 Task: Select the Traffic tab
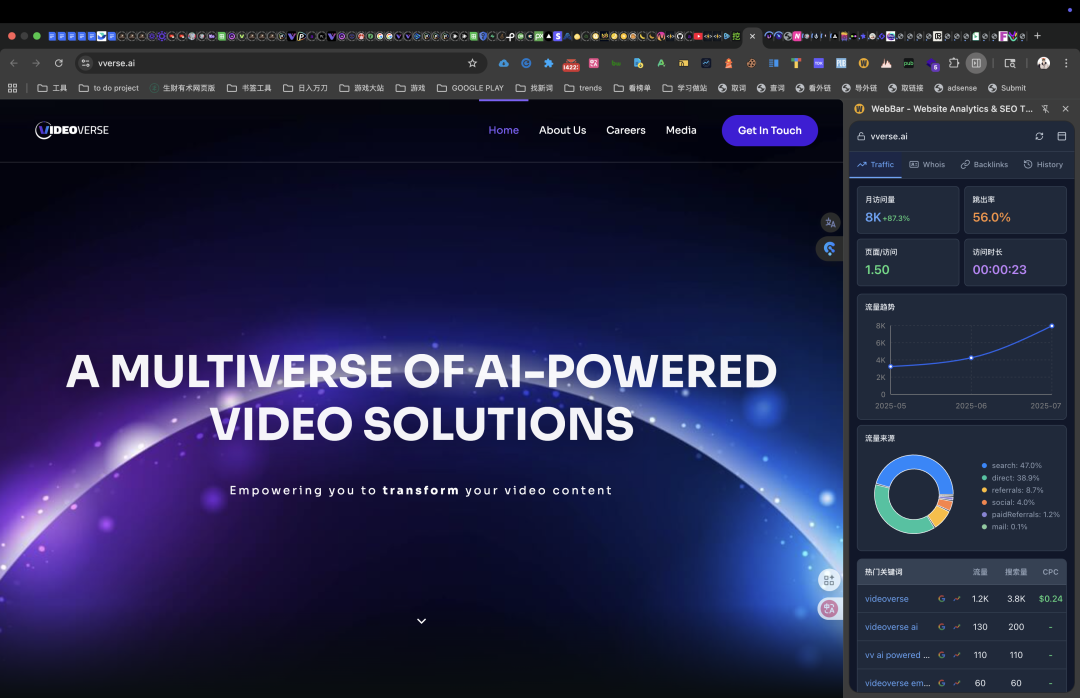(x=875, y=165)
